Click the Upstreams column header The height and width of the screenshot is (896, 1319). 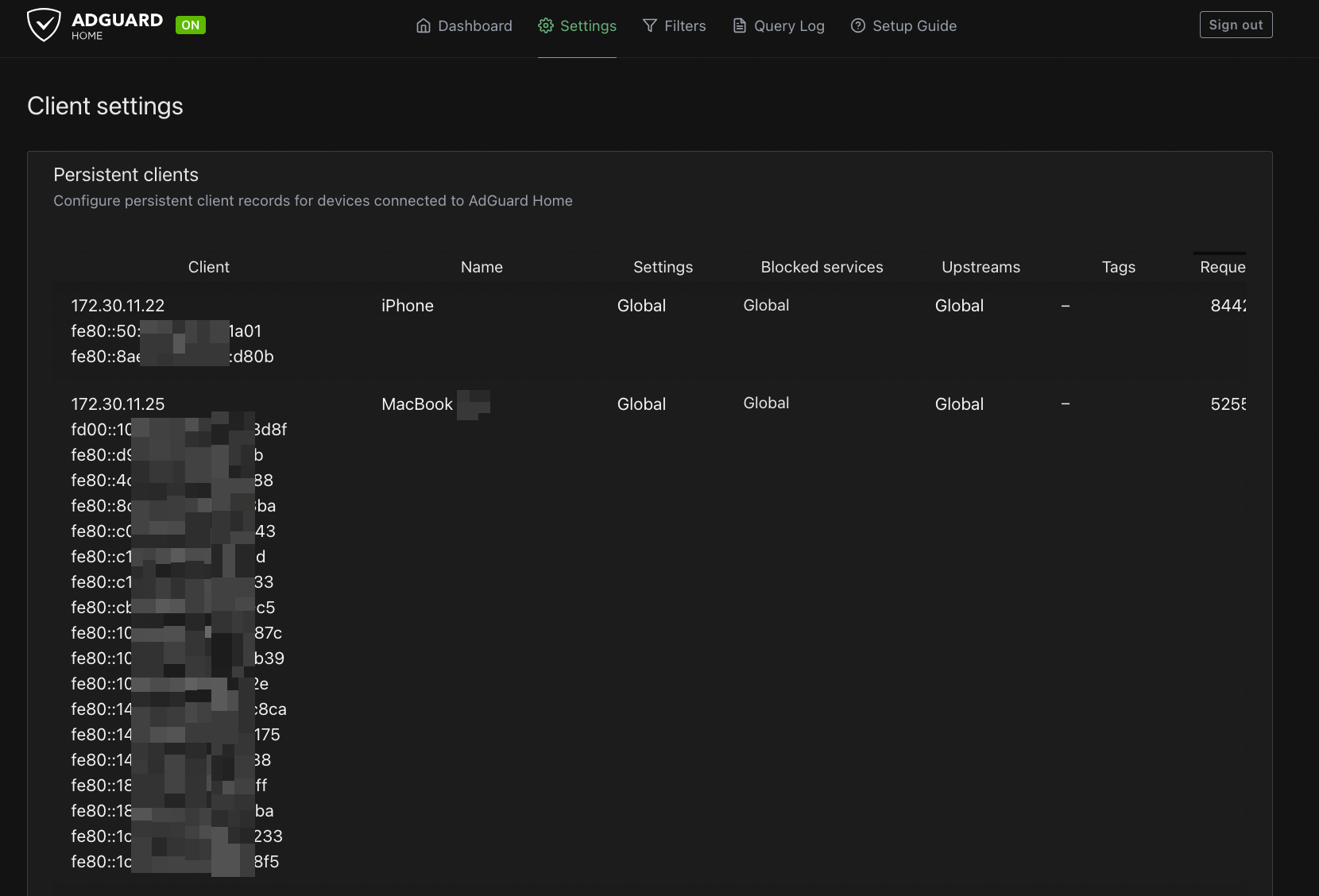point(981,268)
